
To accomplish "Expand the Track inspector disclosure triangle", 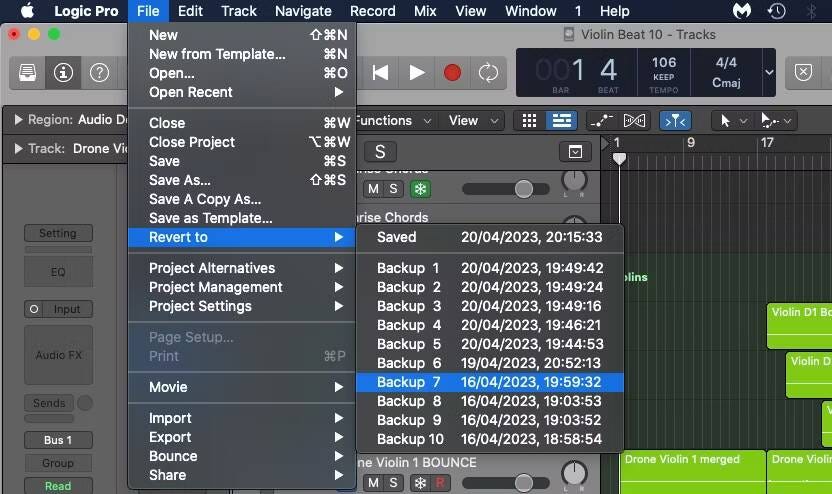I will [19, 149].
